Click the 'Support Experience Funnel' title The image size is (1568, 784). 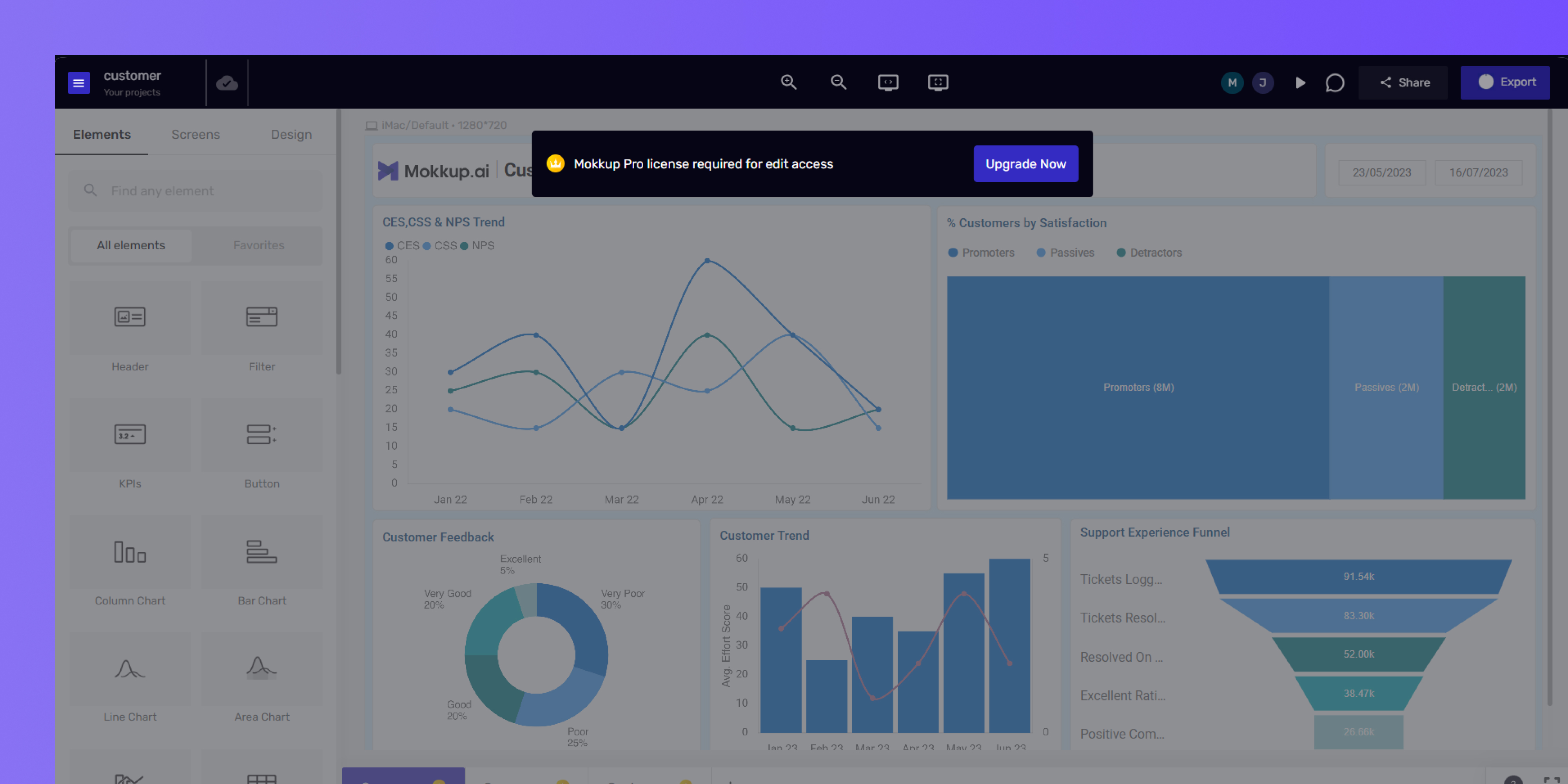point(1155,533)
